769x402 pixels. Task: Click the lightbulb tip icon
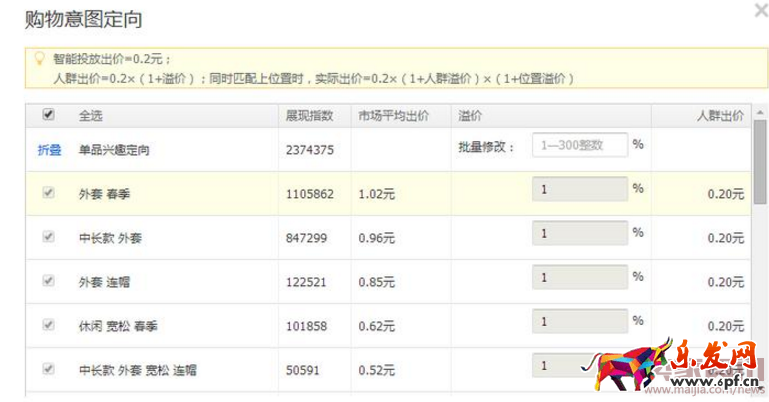(x=40, y=59)
